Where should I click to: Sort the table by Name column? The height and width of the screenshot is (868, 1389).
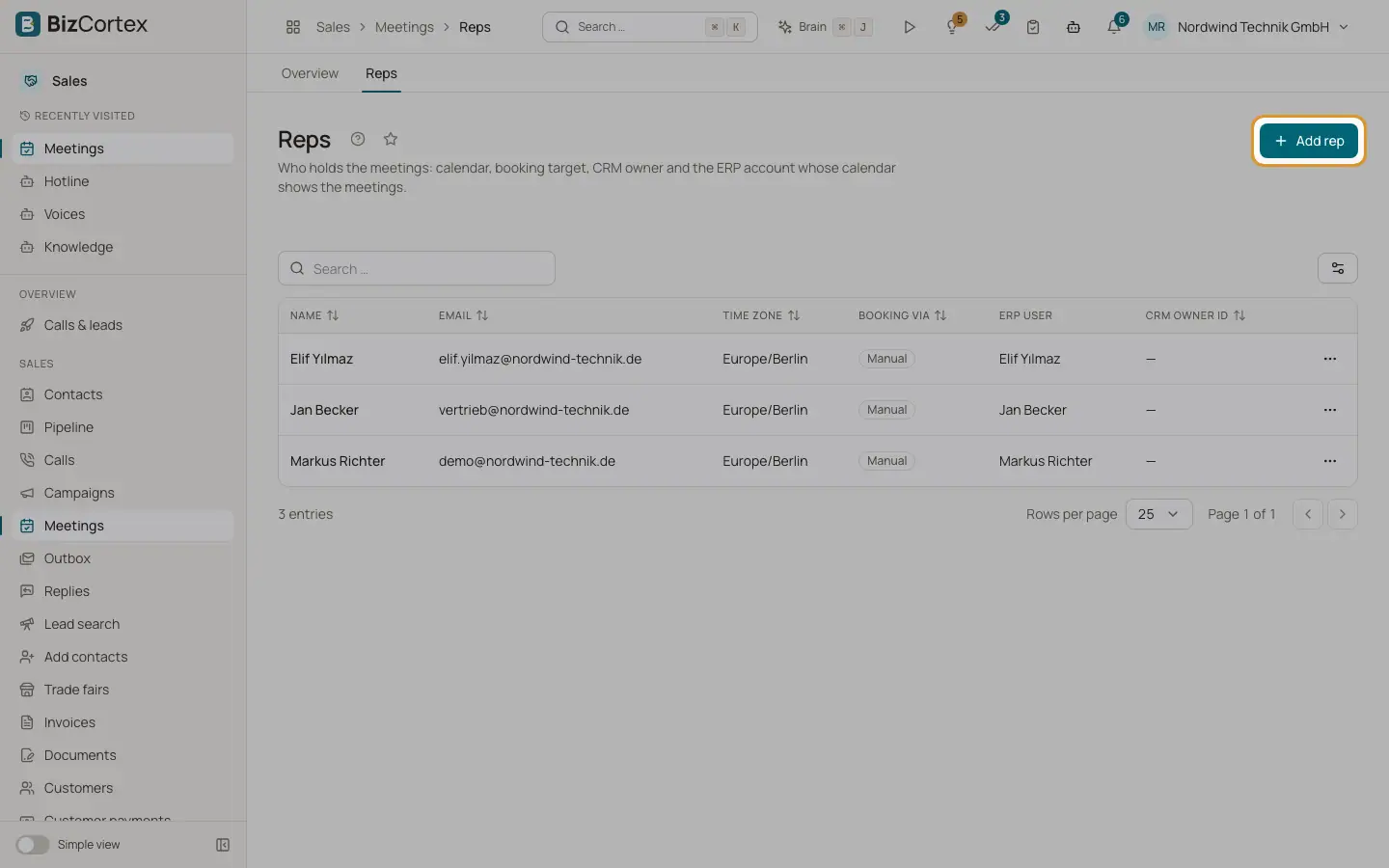tap(314, 315)
